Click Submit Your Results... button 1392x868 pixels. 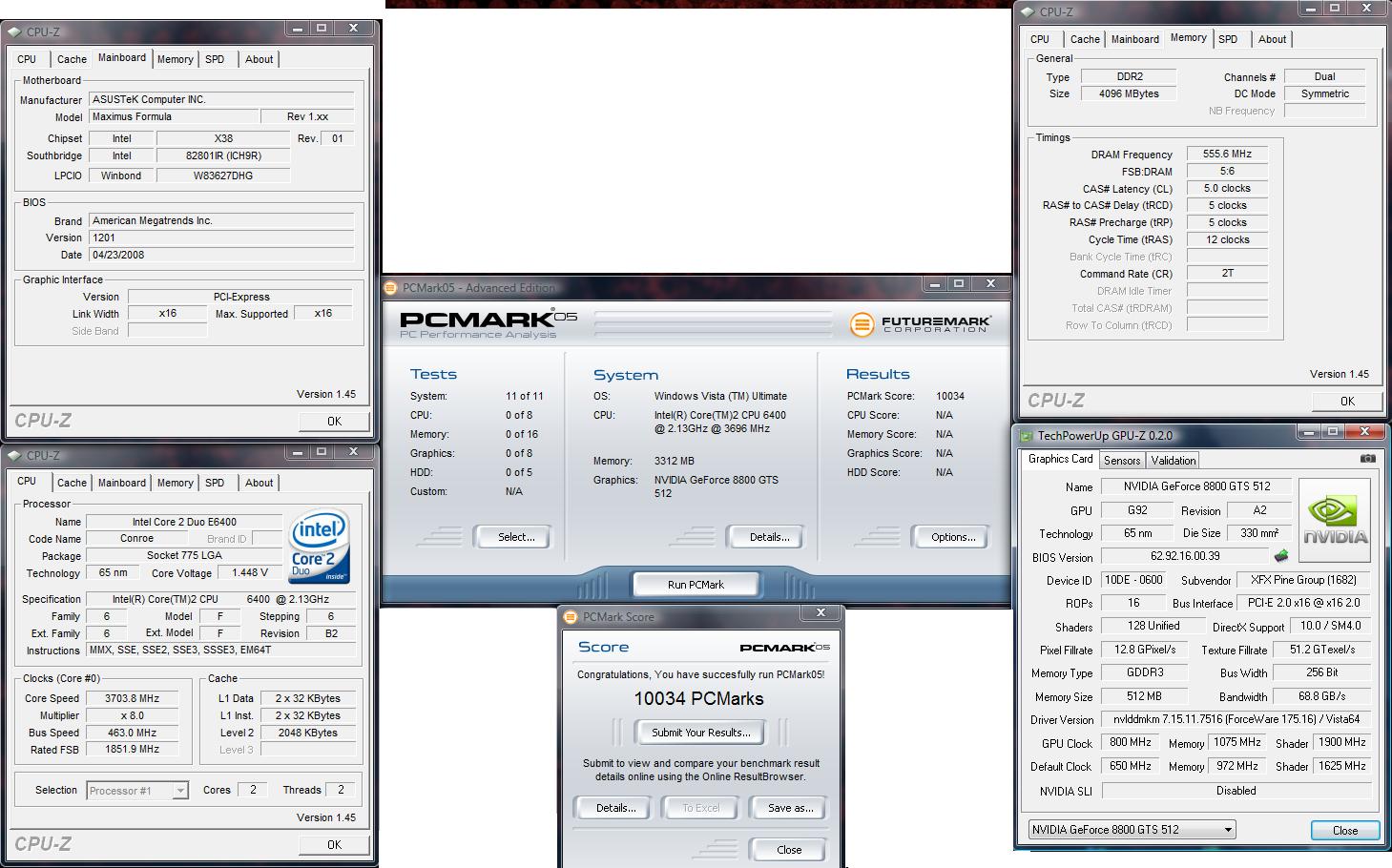pos(700,733)
